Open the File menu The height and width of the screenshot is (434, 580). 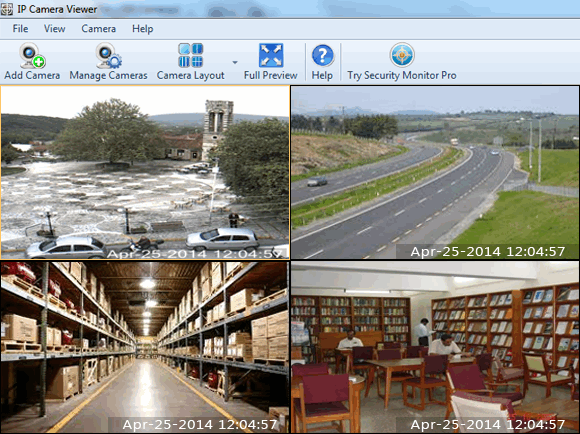(20, 29)
